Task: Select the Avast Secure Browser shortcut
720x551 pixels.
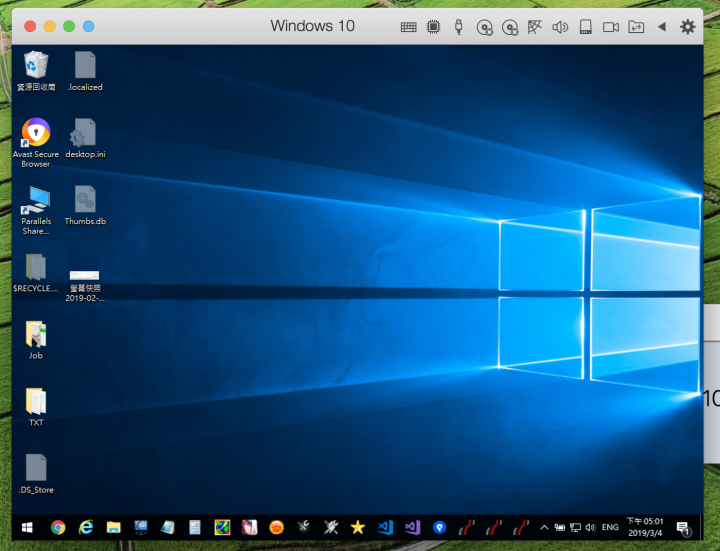Action: point(36,143)
